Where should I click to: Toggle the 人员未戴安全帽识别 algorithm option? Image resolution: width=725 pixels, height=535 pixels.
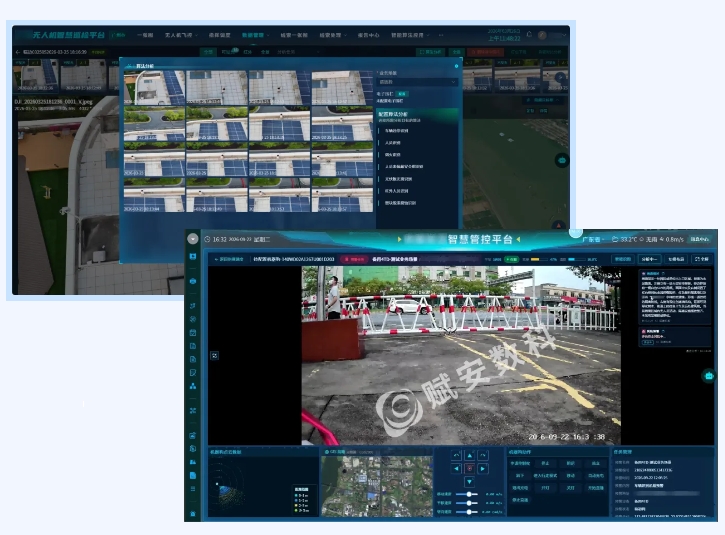tap(404, 166)
